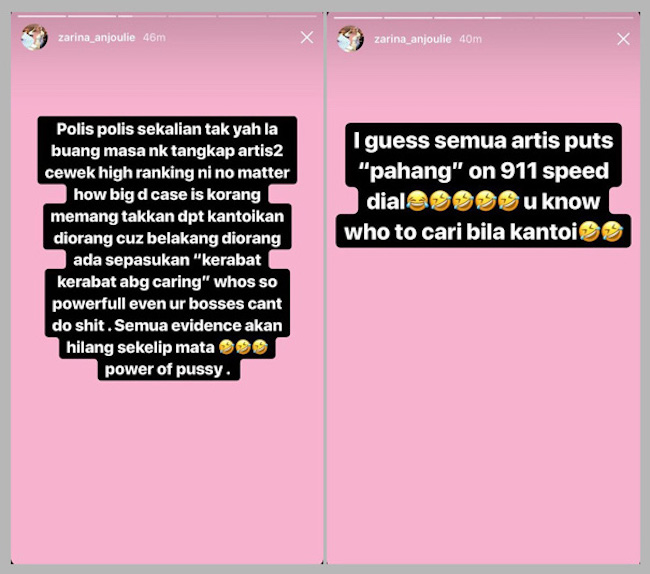Jump to fourth progress segment in right story
Viewport: 650px width, 574px height.
509,18
